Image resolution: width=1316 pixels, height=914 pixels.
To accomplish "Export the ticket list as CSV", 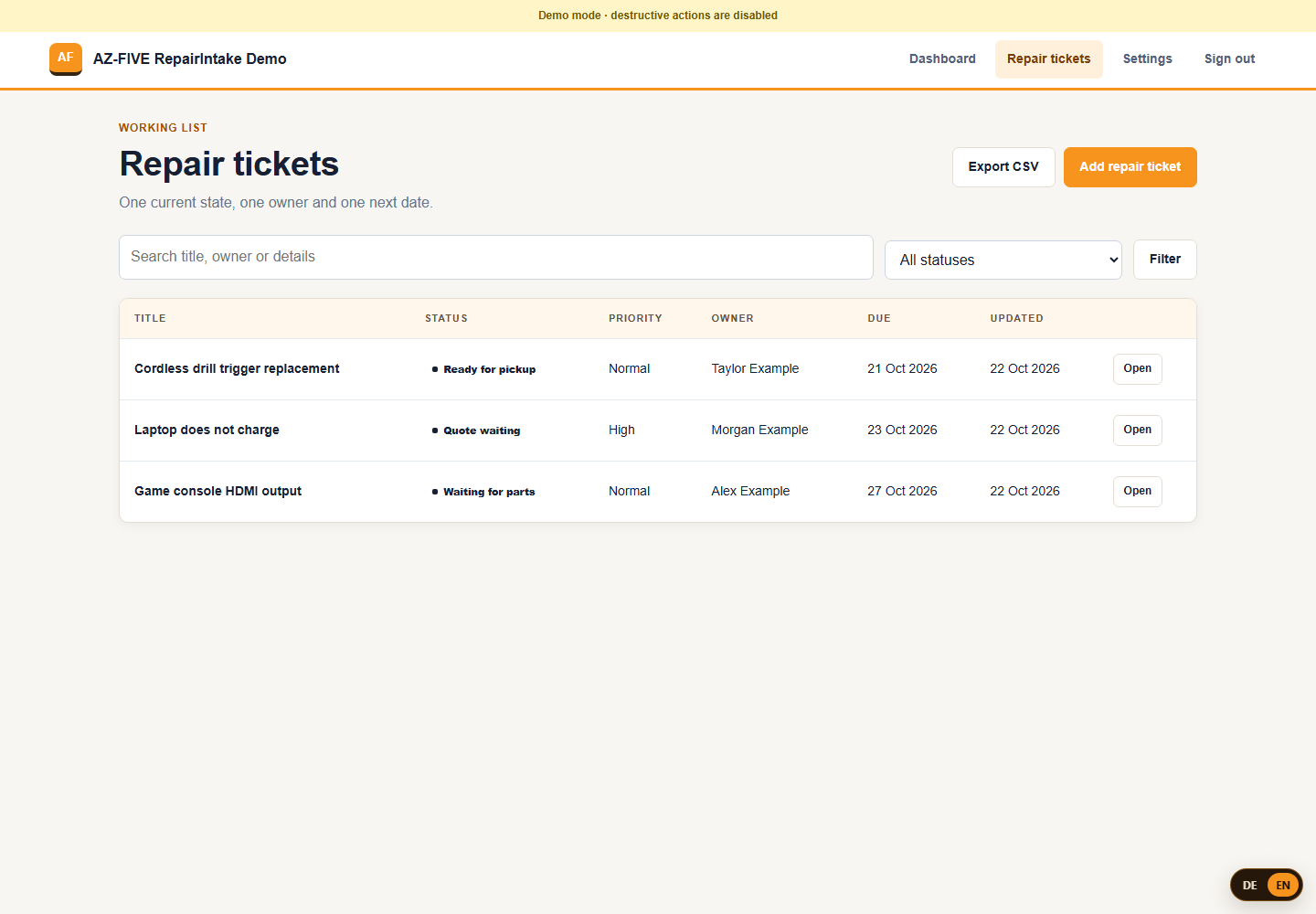I will coord(1003,167).
